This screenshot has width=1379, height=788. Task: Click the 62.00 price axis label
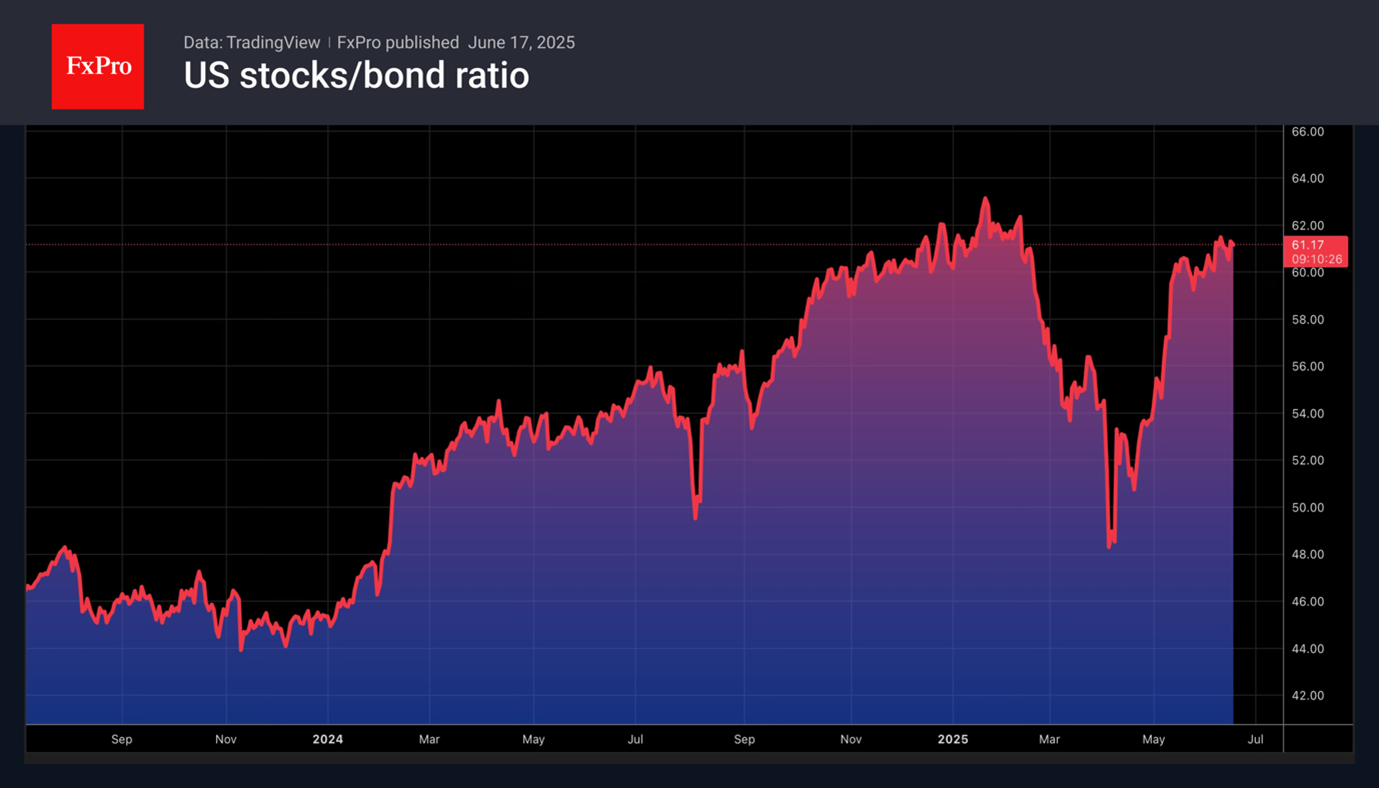(1308, 225)
